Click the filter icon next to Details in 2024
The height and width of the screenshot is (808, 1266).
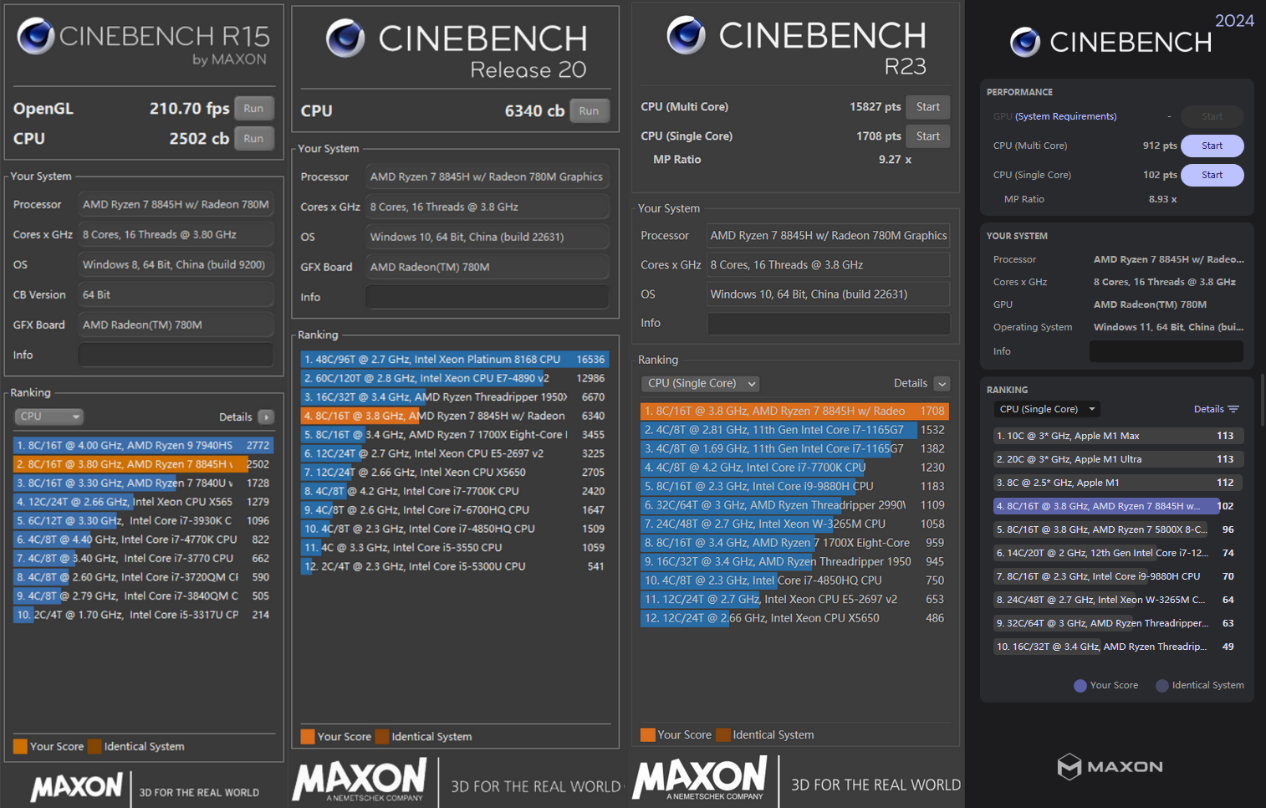[x=1233, y=409]
